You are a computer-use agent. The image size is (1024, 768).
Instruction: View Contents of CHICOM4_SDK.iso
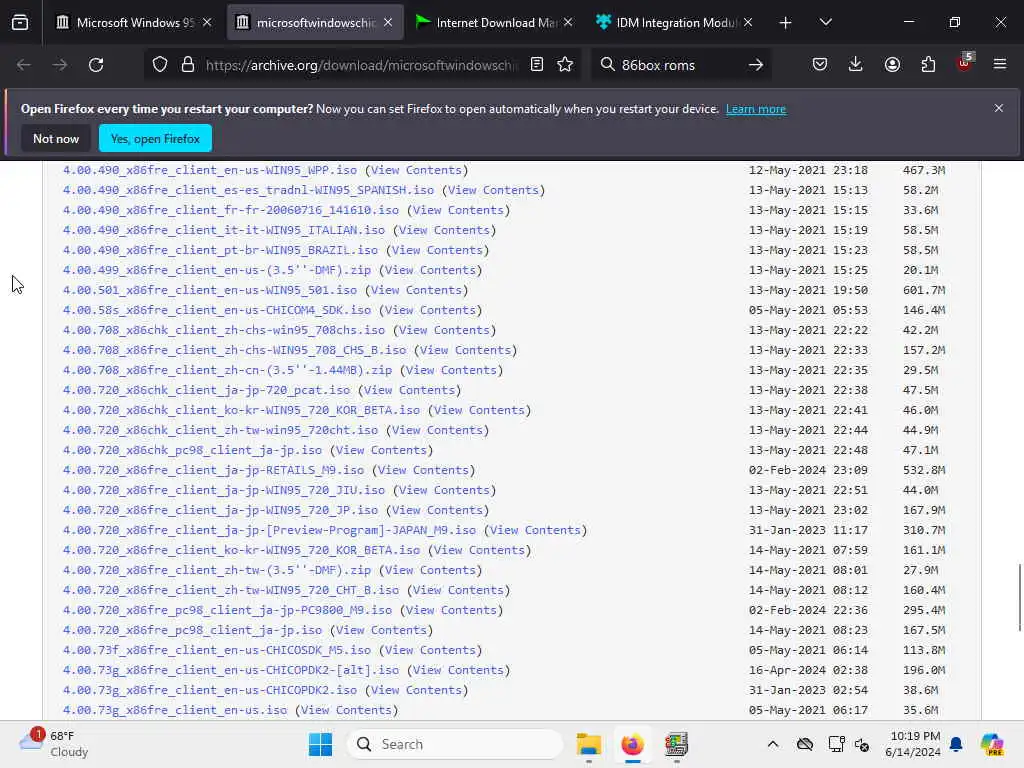430,310
